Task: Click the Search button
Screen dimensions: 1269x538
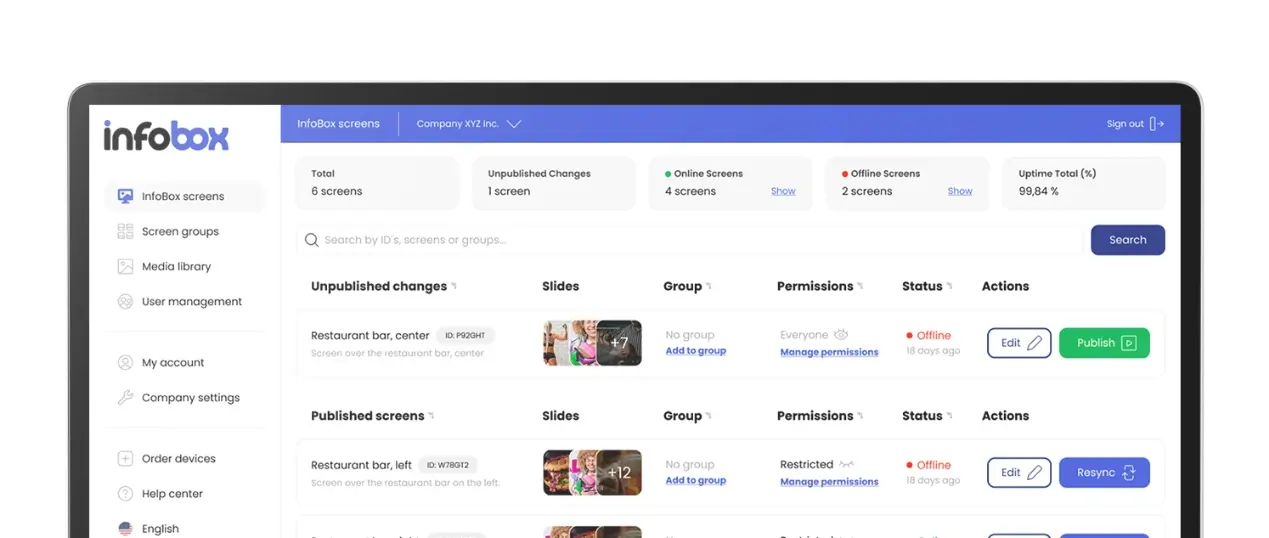Action: pyautogui.click(x=1127, y=240)
